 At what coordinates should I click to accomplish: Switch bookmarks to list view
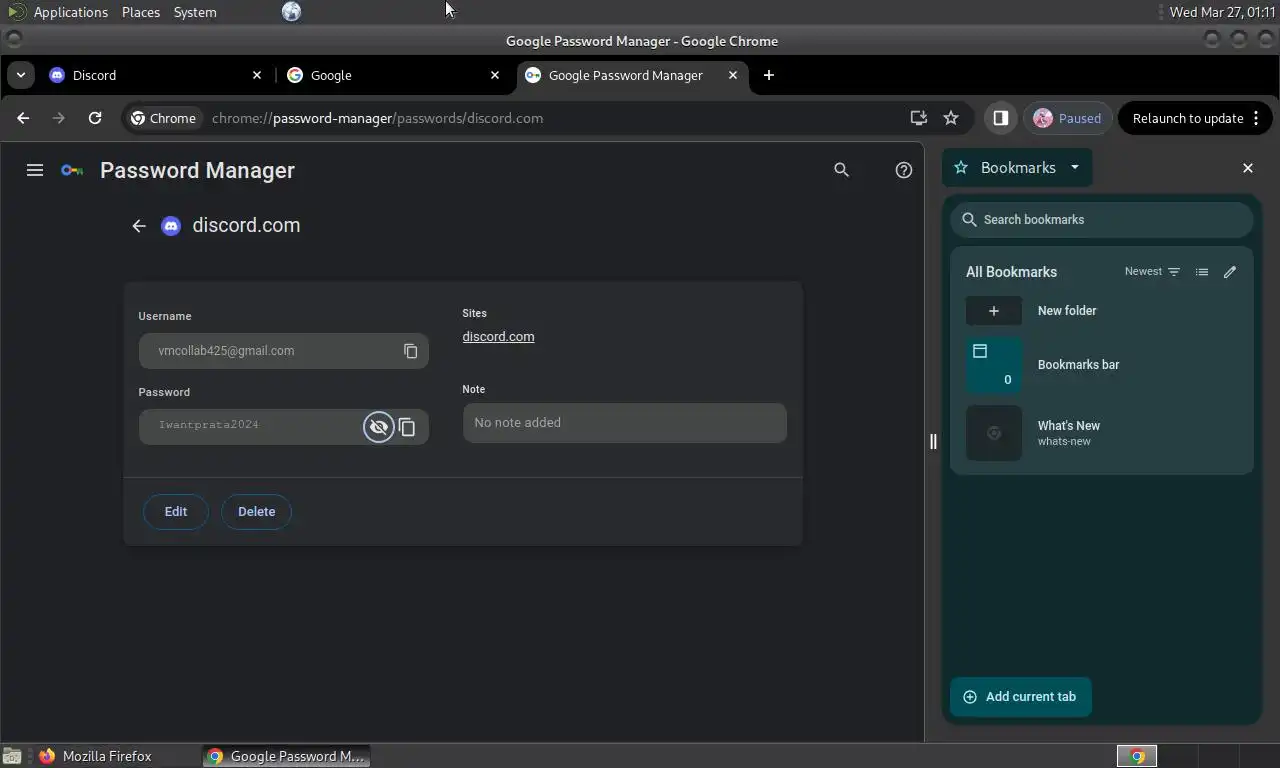point(1202,272)
